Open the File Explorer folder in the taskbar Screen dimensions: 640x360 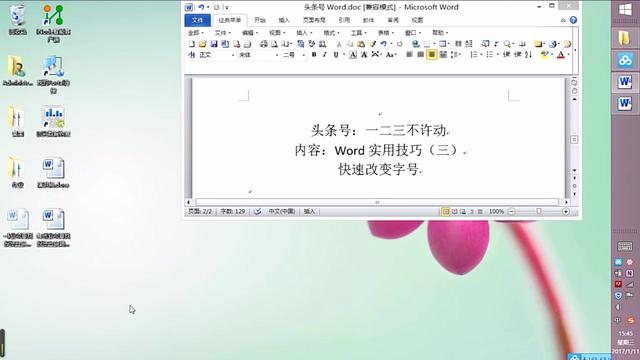[x=625, y=38]
